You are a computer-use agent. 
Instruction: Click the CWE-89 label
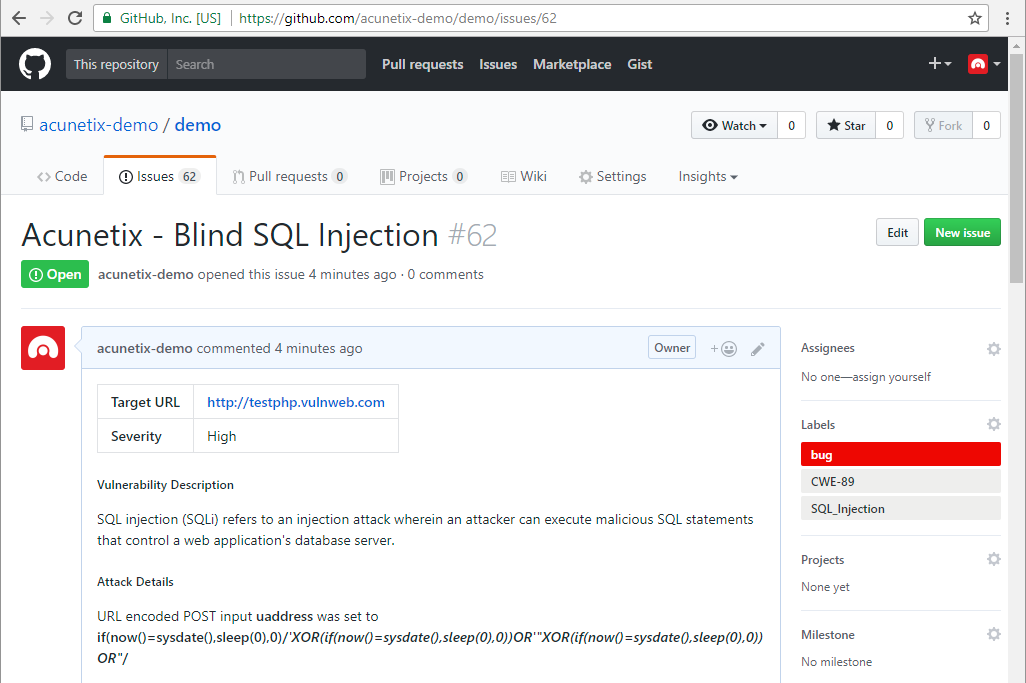(x=900, y=482)
